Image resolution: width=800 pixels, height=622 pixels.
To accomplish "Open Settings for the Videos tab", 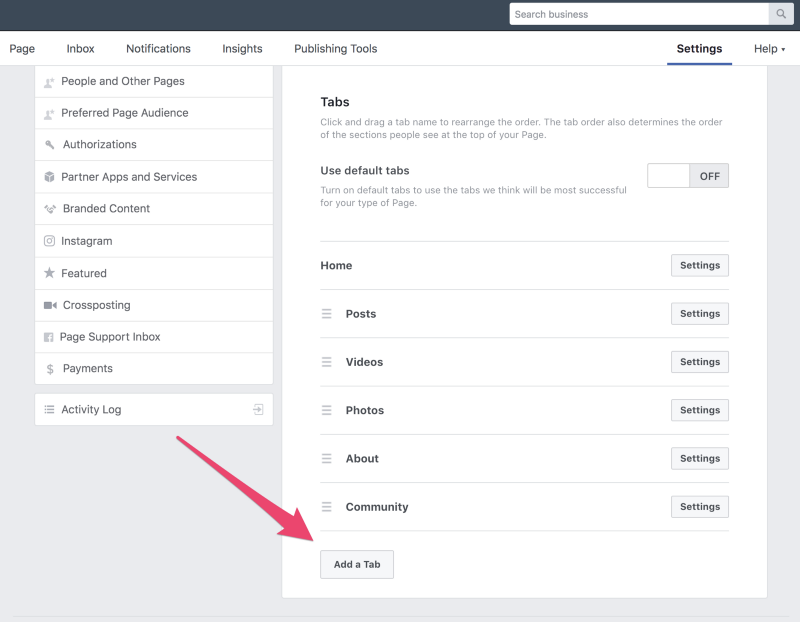I will [699, 362].
